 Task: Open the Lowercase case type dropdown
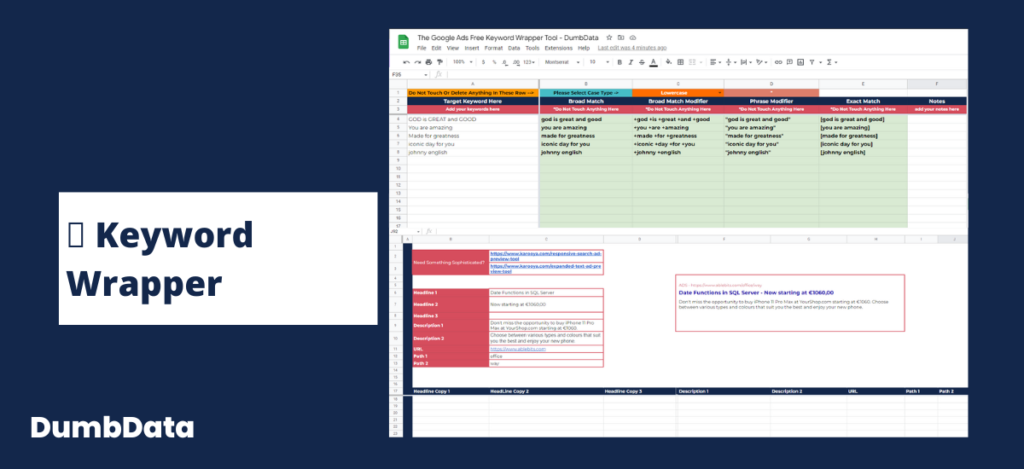pyautogui.click(x=678, y=93)
